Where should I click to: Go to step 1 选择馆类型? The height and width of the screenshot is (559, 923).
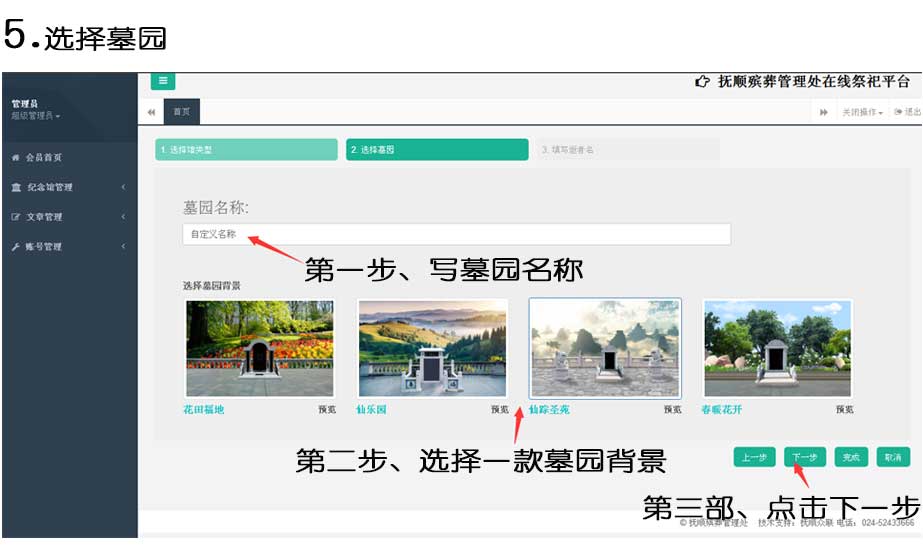(246, 150)
